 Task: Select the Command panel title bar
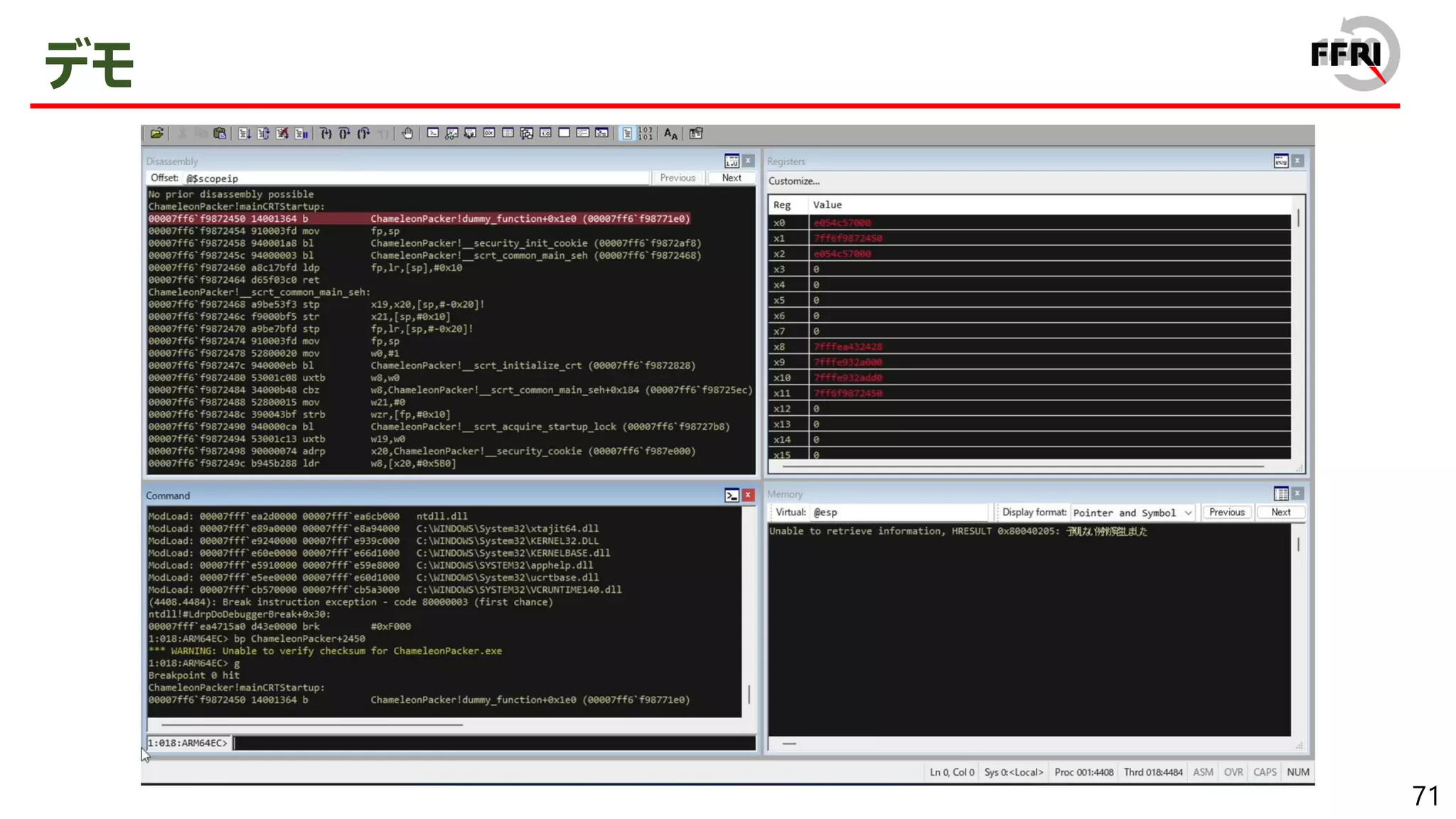click(x=427, y=496)
